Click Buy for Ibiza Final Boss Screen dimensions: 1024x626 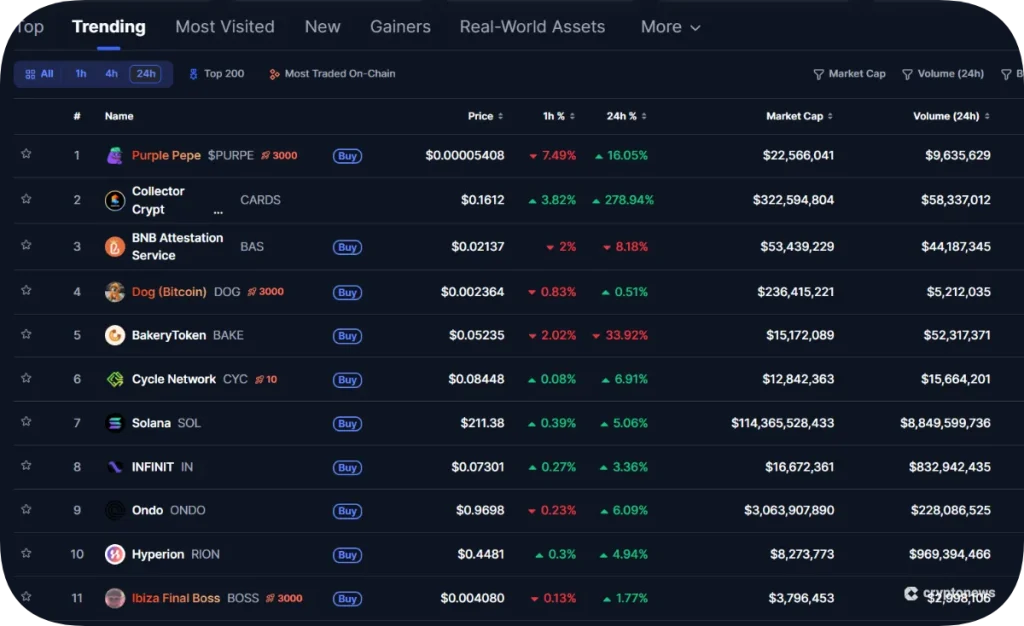pos(347,599)
